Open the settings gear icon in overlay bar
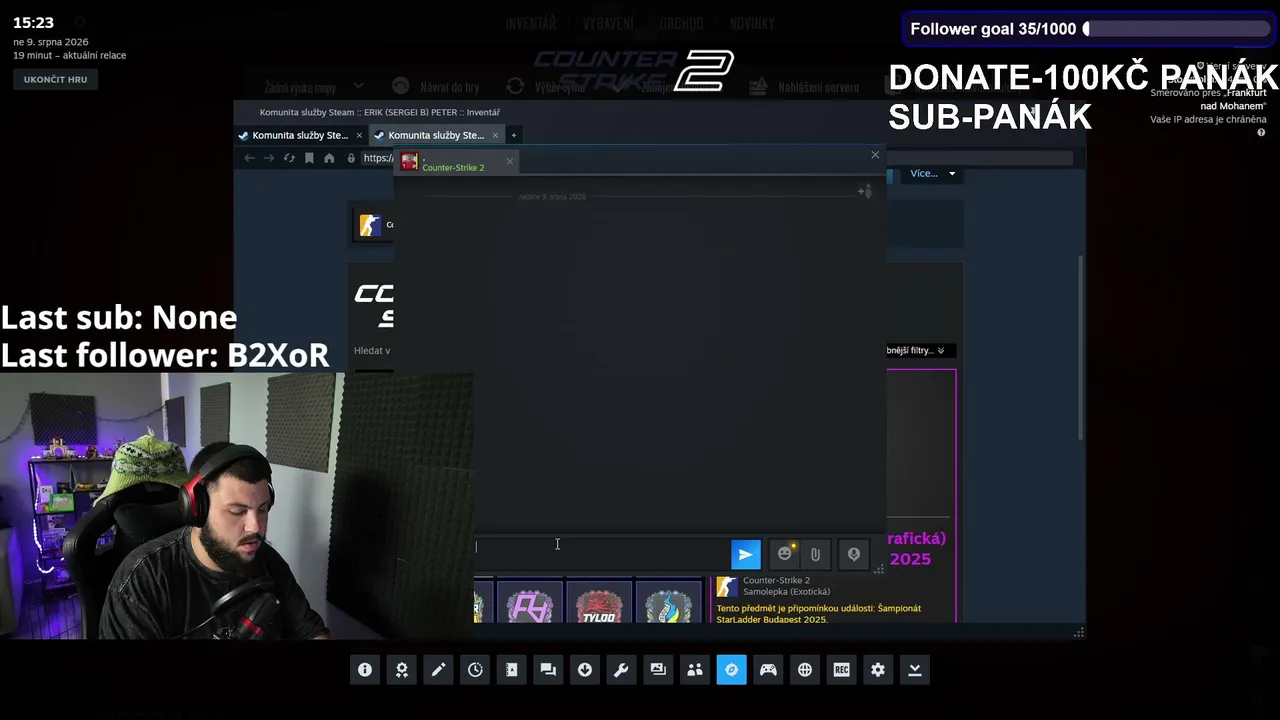The width and height of the screenshot is (1280, 720). (878, 670)
